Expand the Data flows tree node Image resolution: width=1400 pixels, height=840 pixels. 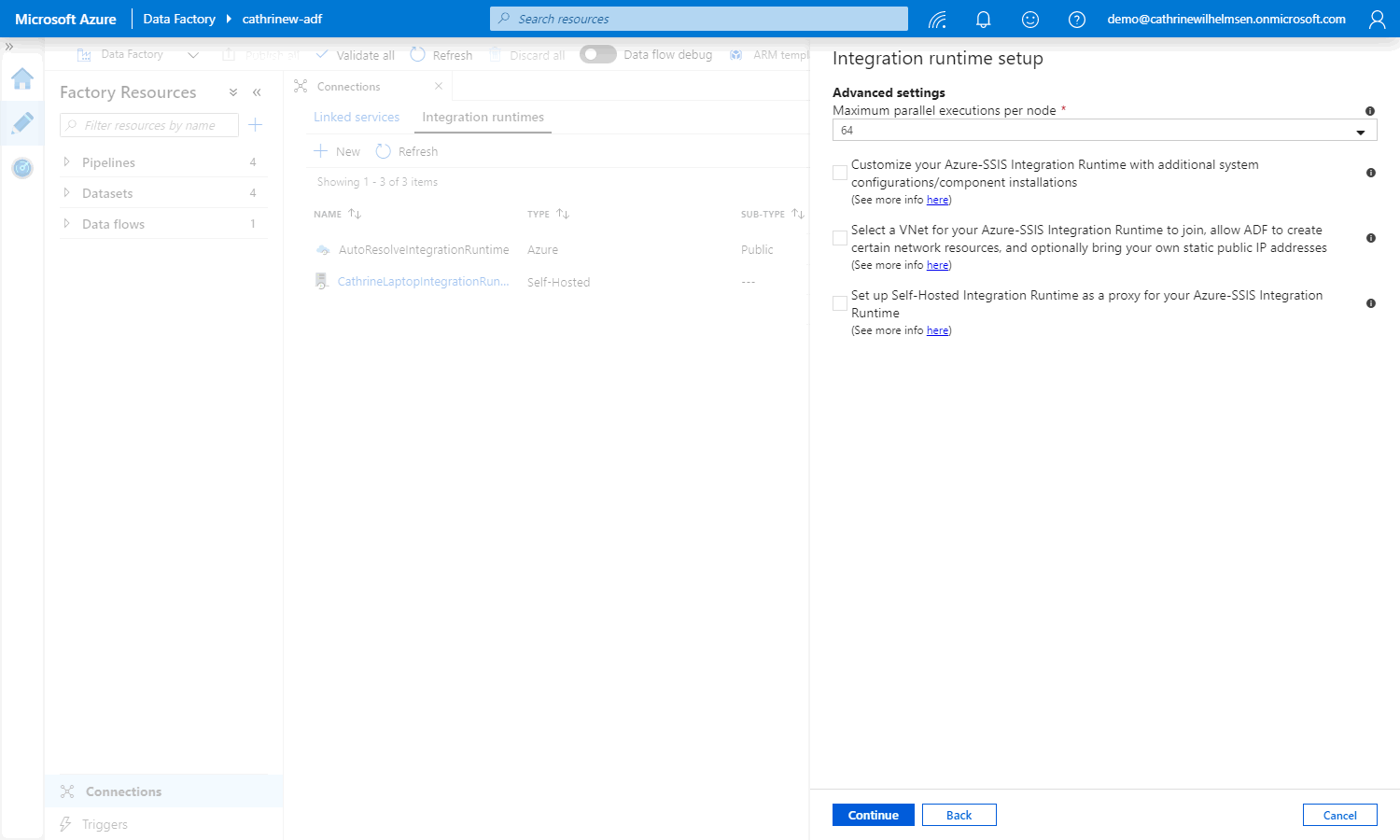(x=66, y=224)
